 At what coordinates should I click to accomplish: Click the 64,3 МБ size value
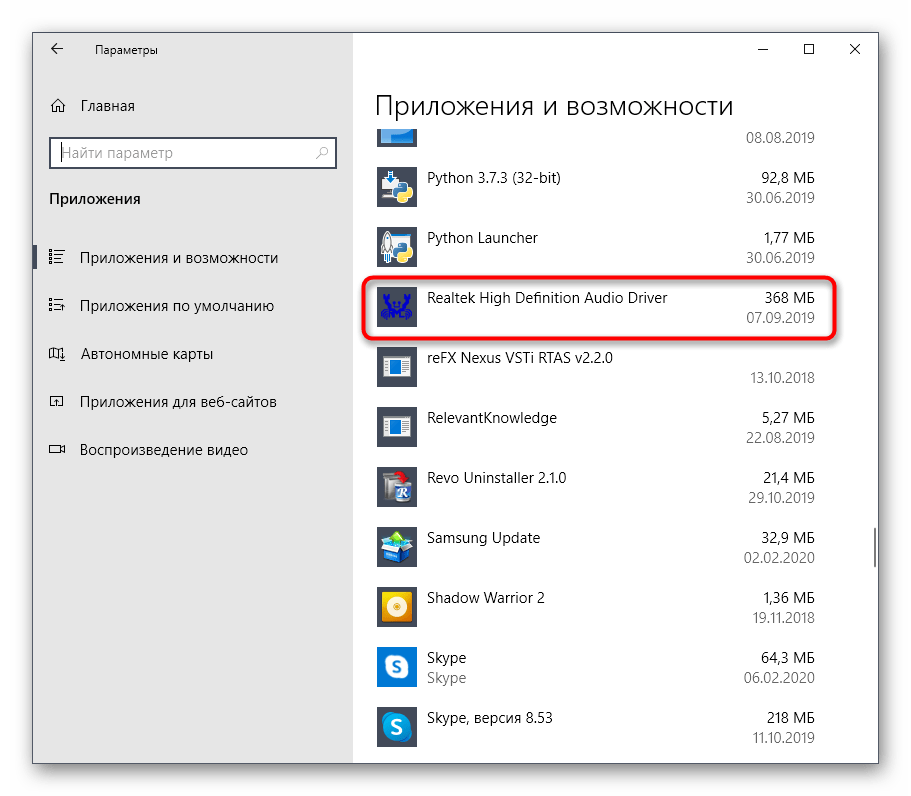coord(788,658)
